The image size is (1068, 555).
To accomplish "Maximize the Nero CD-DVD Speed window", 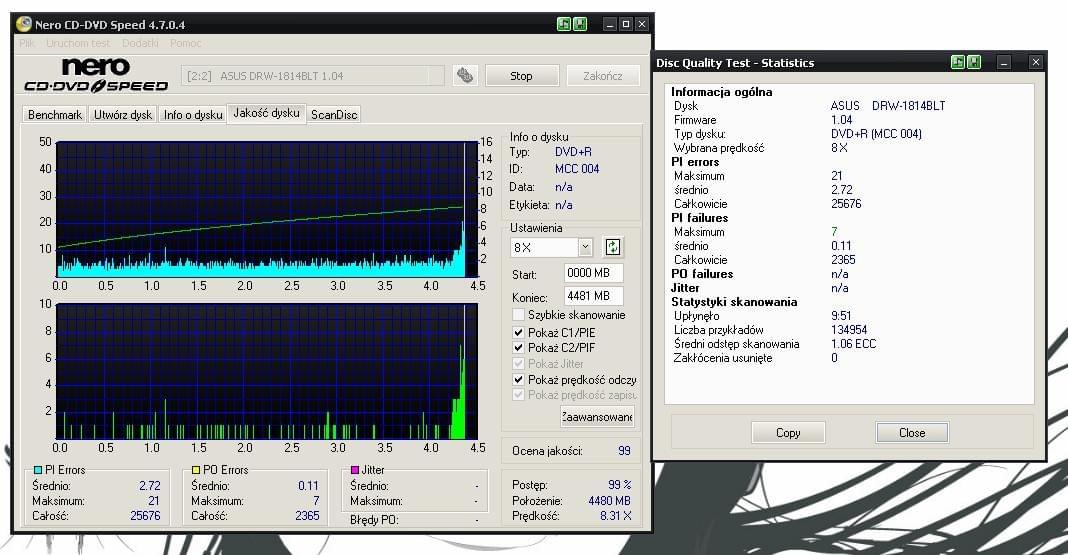I will point(626,24).
